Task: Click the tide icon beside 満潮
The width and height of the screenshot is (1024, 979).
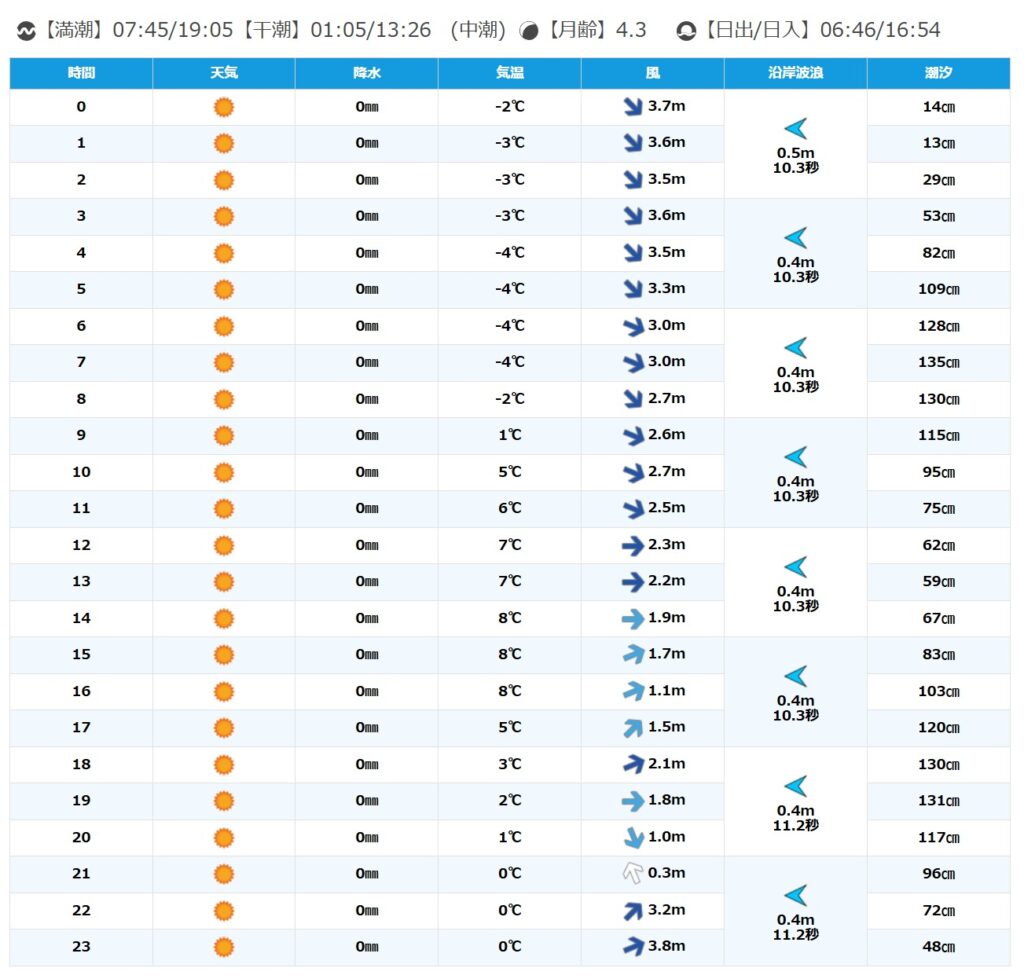Action: pos(27,31)
